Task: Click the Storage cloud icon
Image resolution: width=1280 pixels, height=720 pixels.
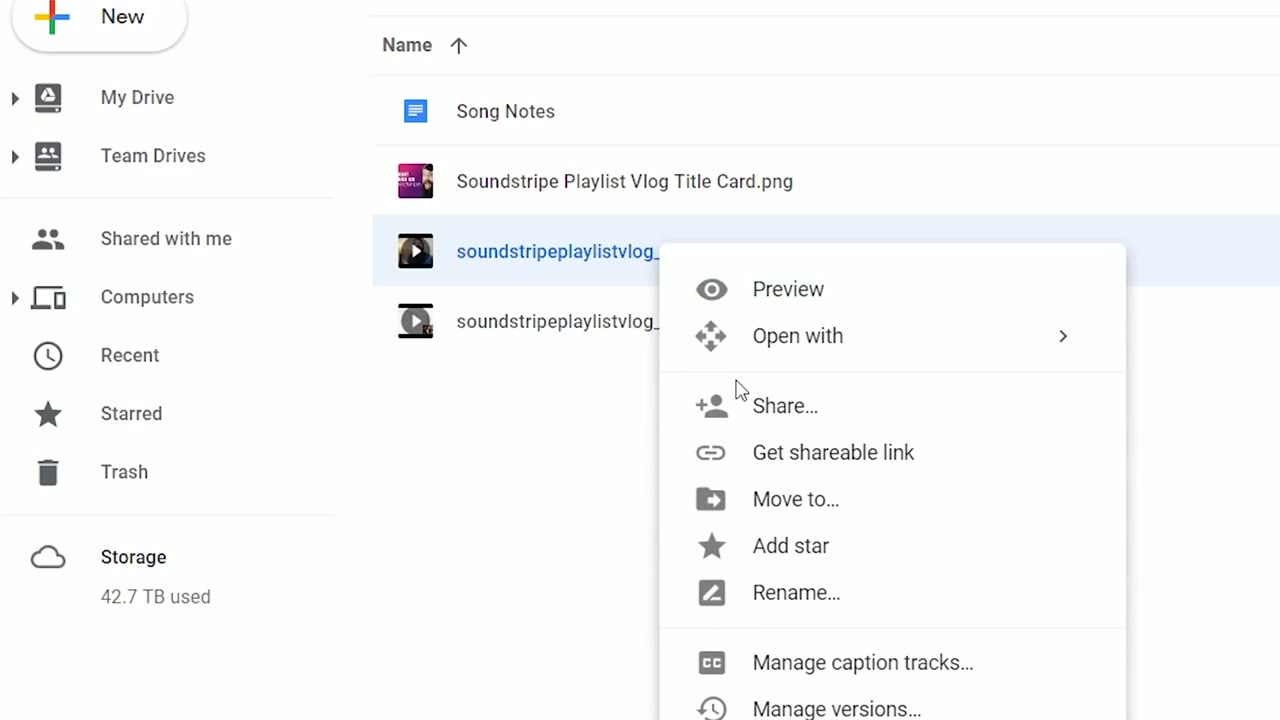Action: point(48,557)
